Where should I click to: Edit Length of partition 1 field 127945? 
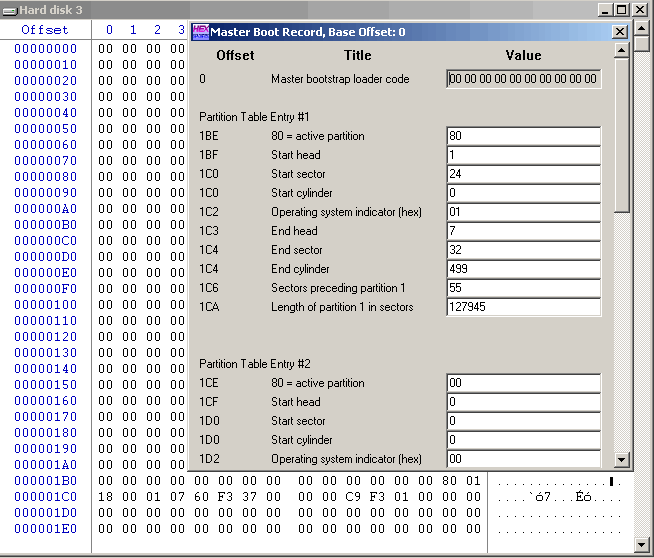[x=523, y=307]
